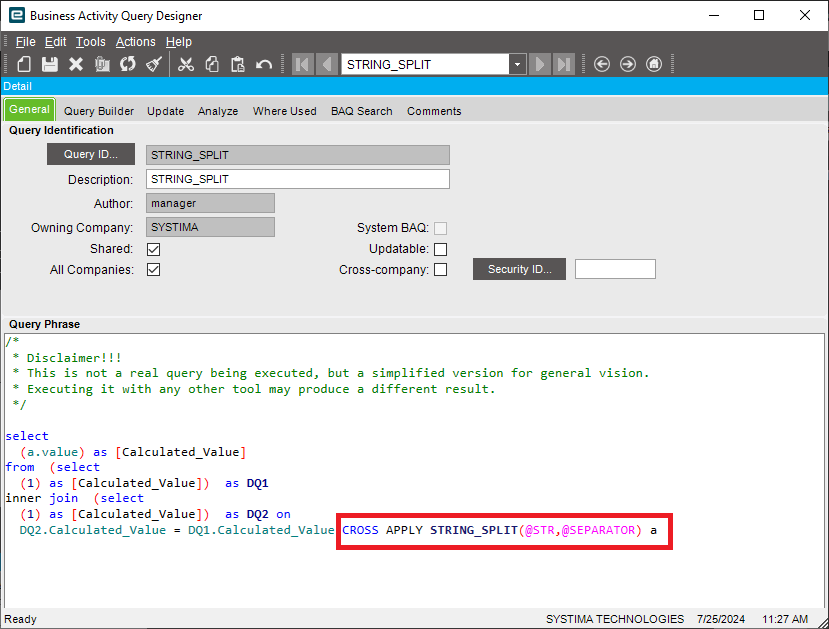This screenshot has width=829, height=629.
Task: Click the Owning Company SYSTIMA field
Action: pos(210,227)
